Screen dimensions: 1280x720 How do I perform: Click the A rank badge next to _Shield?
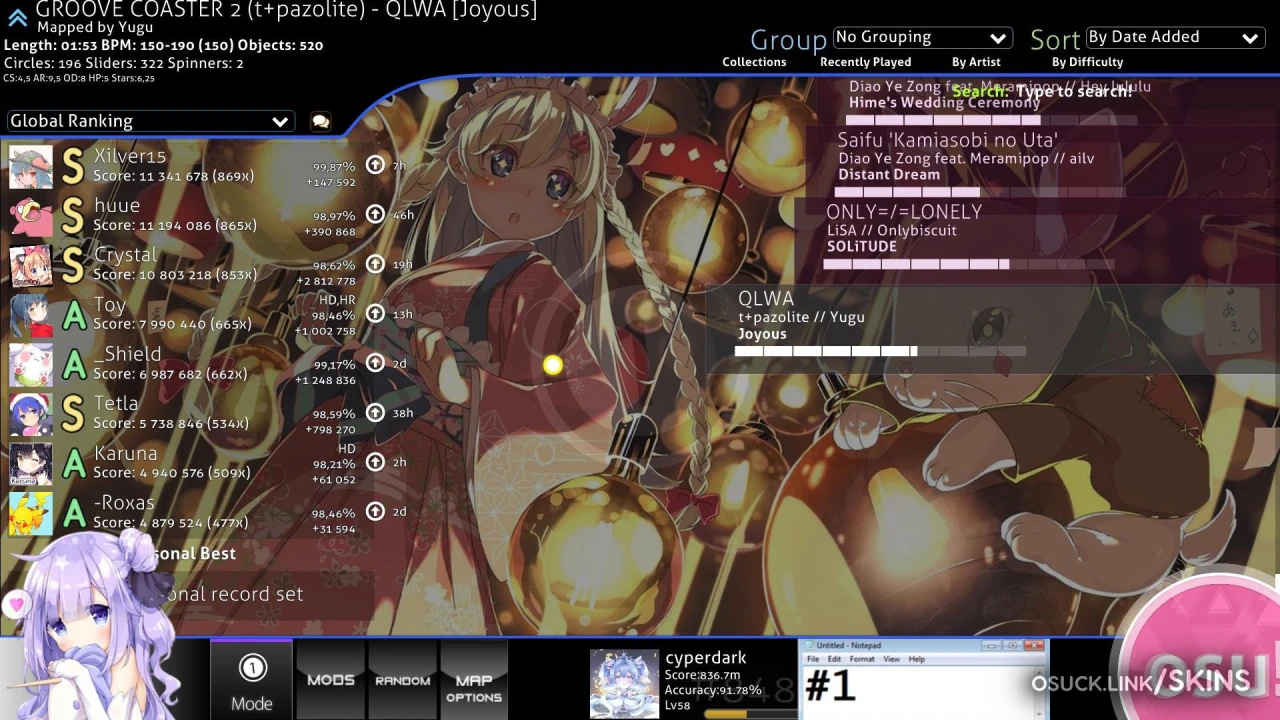[73, 364]
